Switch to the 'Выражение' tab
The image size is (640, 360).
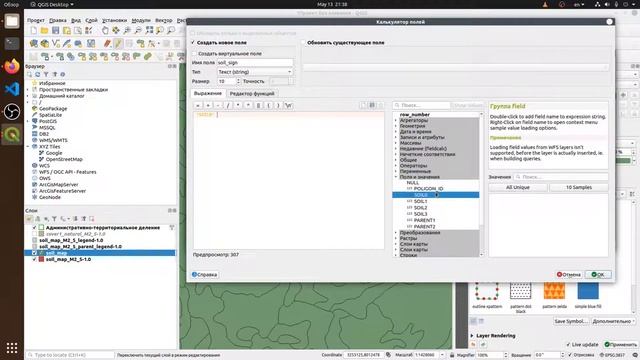point(207,93)
